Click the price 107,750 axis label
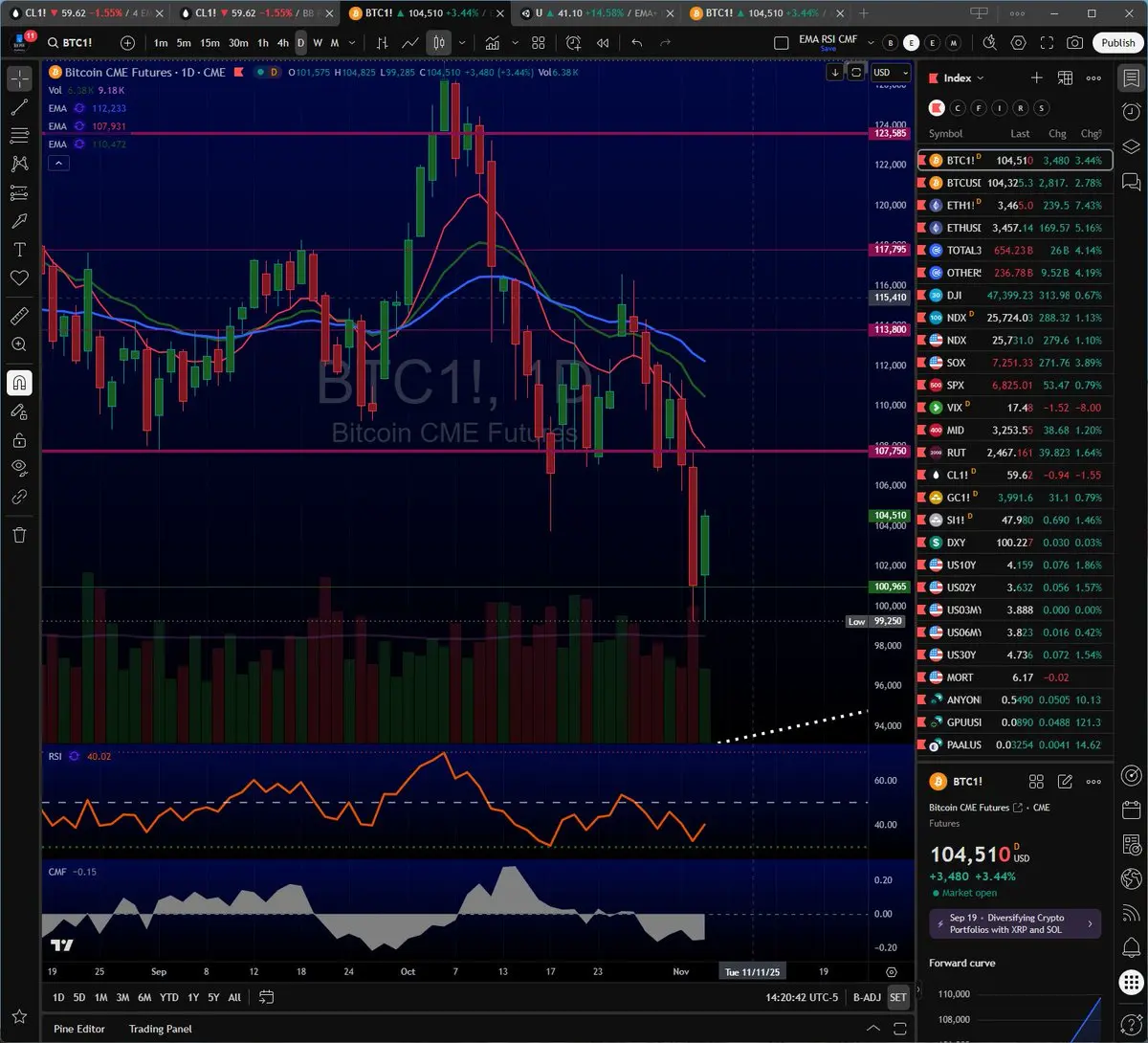Viewport: 1148px width, 1043px height. (x=891, y=451)
